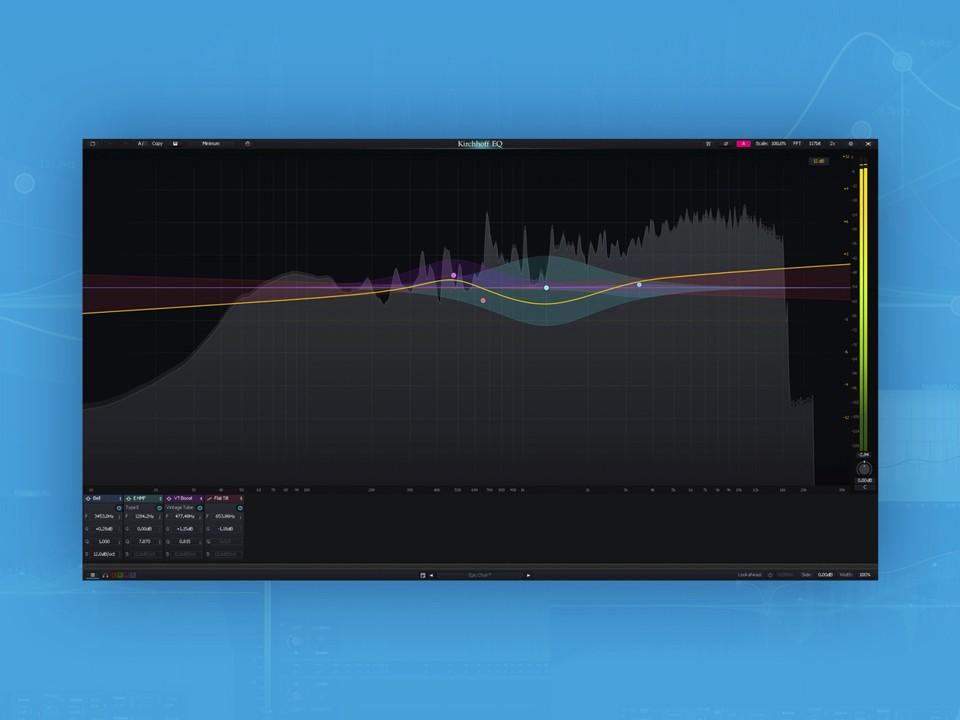Open the FFT analyzer option
This screenshot has width=960, height=720.
[797, 144]
